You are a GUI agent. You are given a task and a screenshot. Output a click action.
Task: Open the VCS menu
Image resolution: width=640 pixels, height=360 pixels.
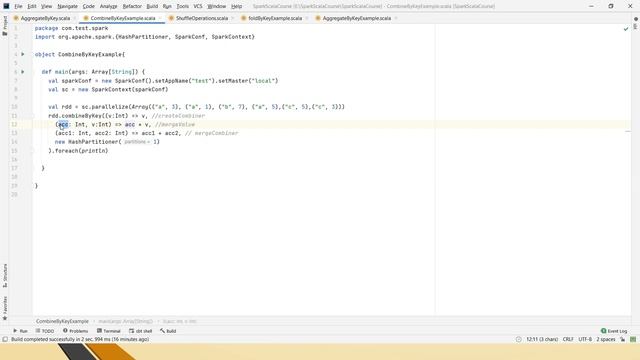click(x=198, y=7)
